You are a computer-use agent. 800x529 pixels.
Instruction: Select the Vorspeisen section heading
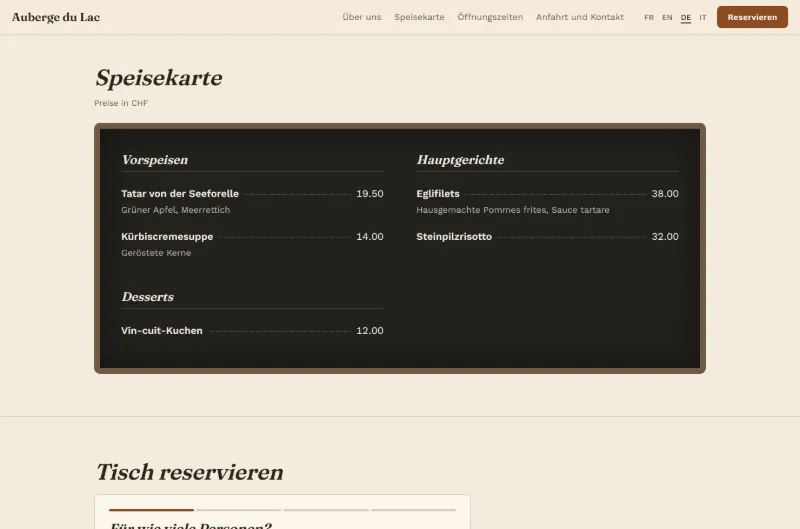pos(155,160)
